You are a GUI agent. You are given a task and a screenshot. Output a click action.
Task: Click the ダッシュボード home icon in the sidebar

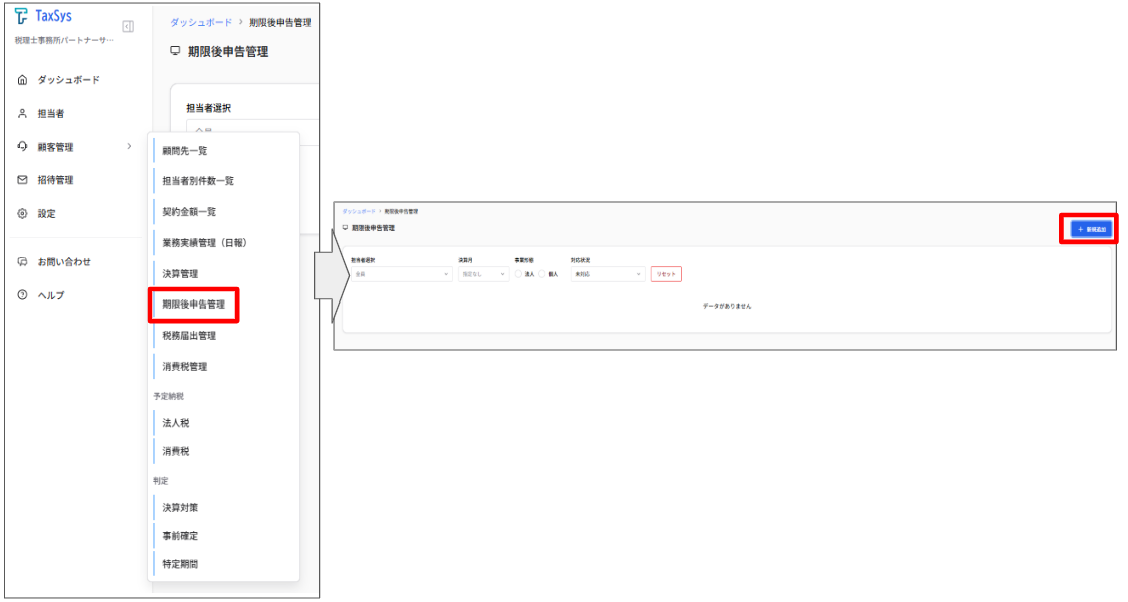point(22,80)
